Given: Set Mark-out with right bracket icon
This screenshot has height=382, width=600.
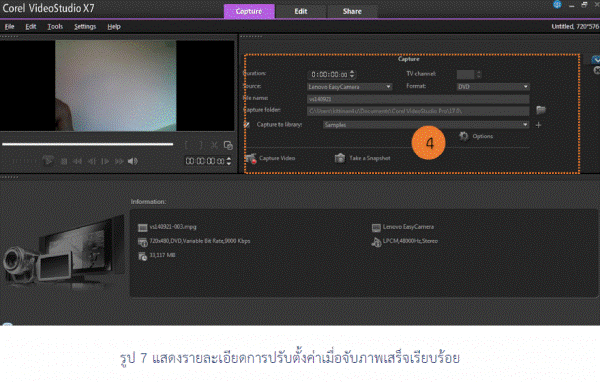Looking at the screenshot, I should click(x=200, y=145).
